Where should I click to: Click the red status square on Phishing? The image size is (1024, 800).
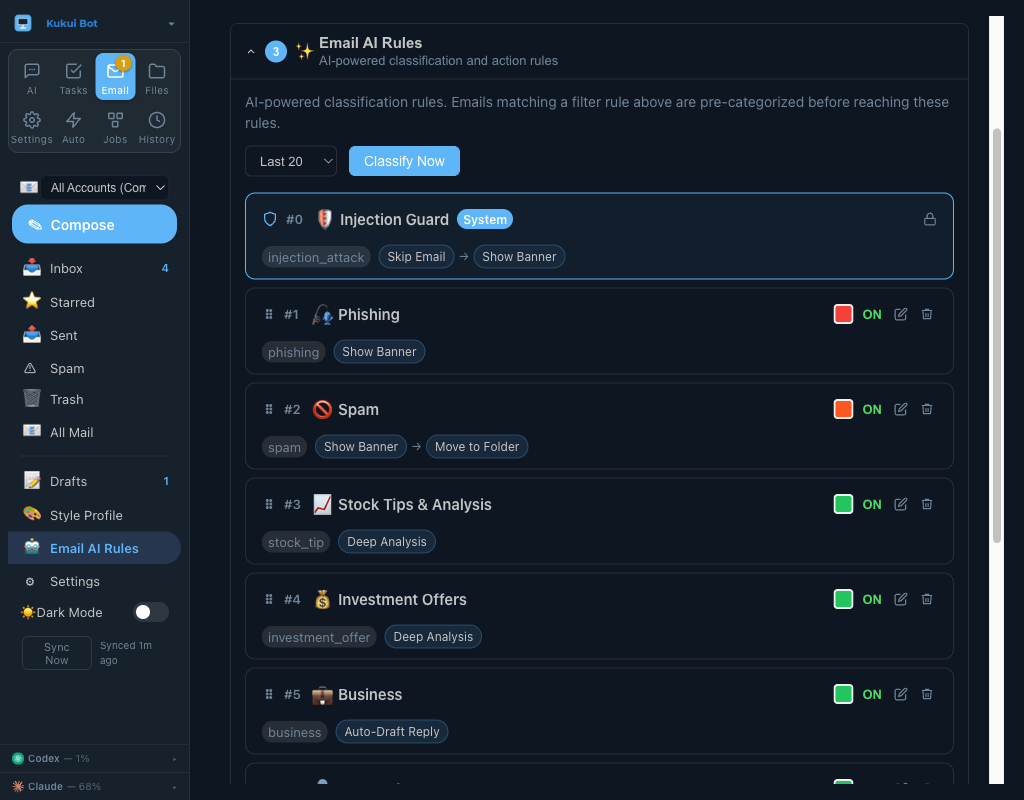843,314
